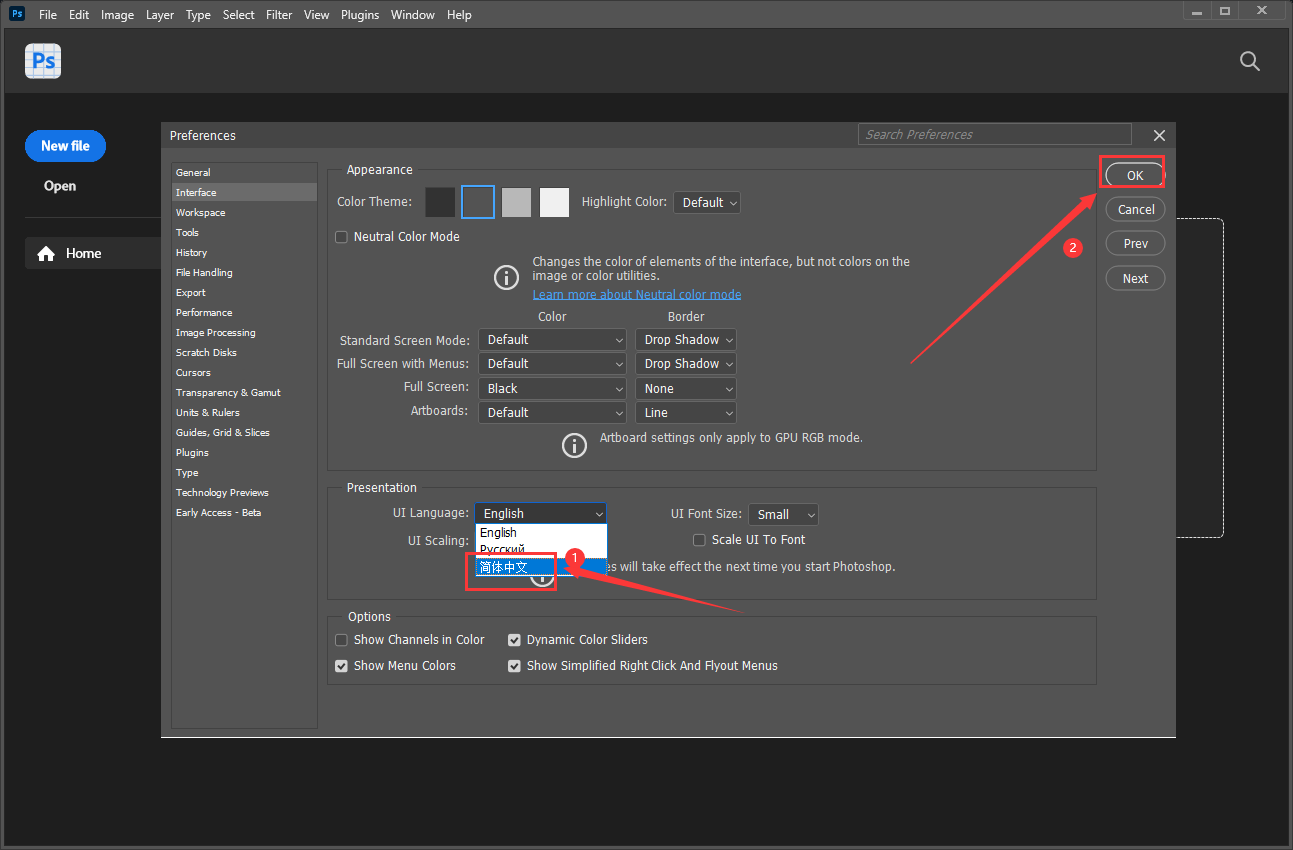This screenshot has height=850, width=1293.
Task: Open Full Screen with Menus border dropdown
Action: click(x=686, y=364)
